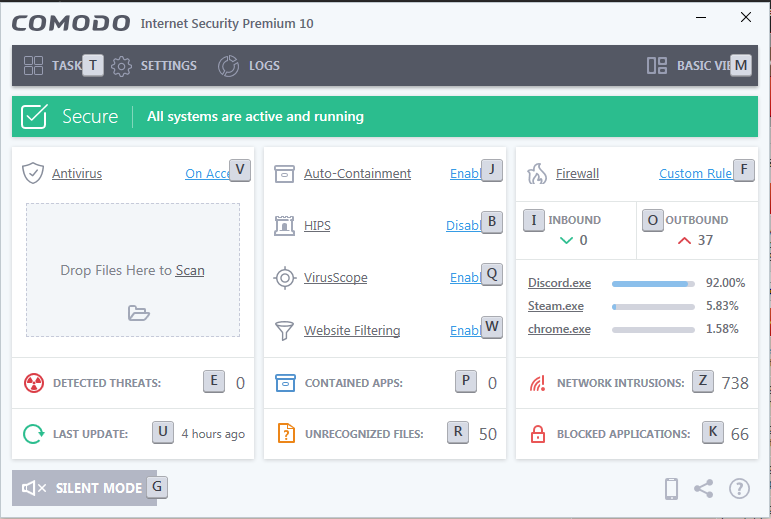771x519 pixels.
Task: Click the Contained Apps box icon
Action: tap(285, 383)
